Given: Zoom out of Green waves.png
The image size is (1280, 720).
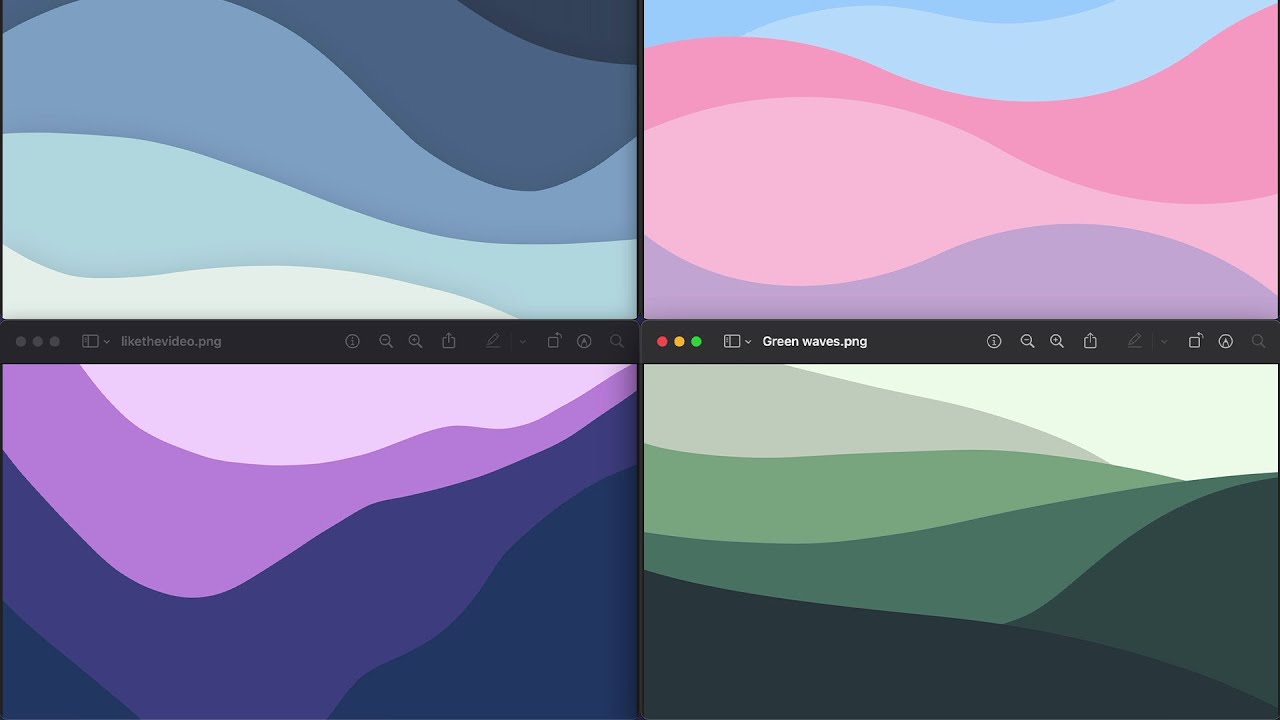Looking at the screenshot, I should [x=1027, y=341].
